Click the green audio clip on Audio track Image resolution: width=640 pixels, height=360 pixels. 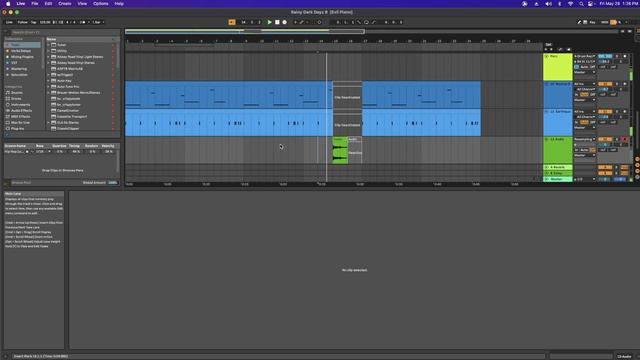[x=340, y=151]
